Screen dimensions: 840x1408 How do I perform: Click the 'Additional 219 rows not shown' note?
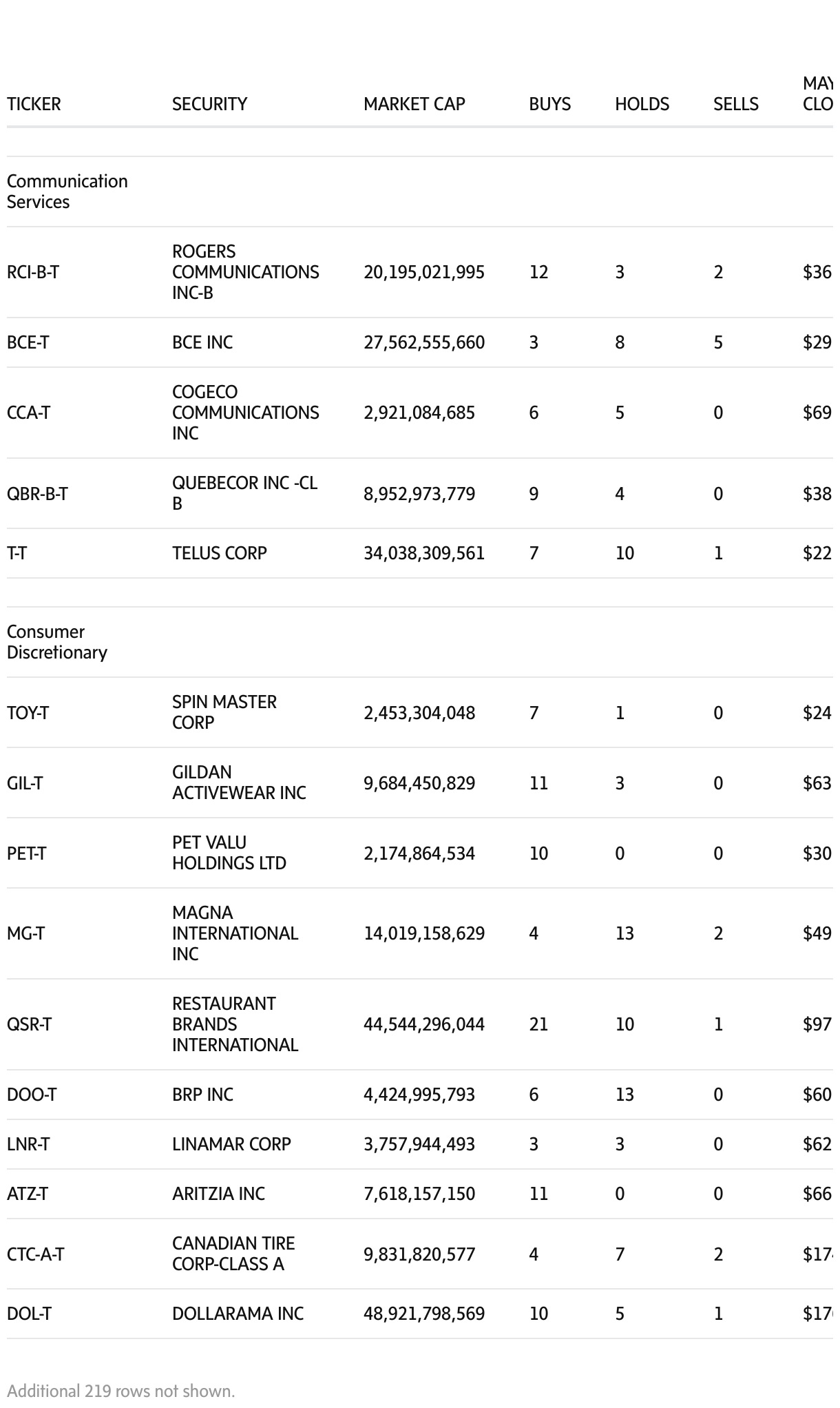point(120,1391)
